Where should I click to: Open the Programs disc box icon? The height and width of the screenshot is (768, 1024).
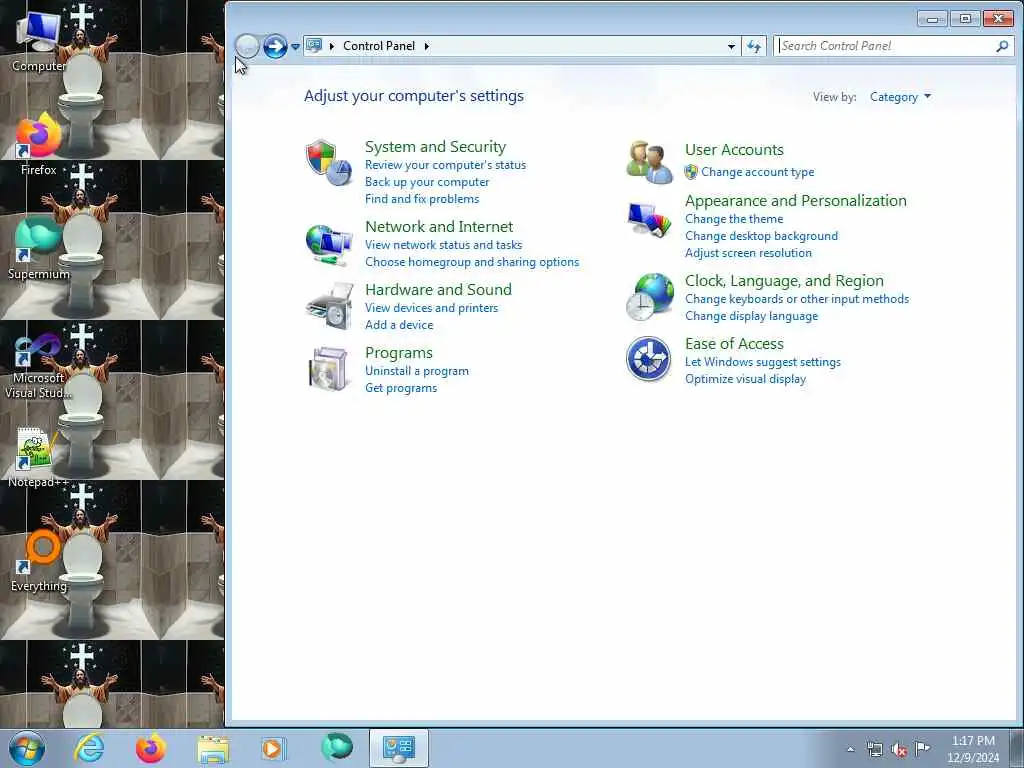pyautogui.click(x=329, y=369)
